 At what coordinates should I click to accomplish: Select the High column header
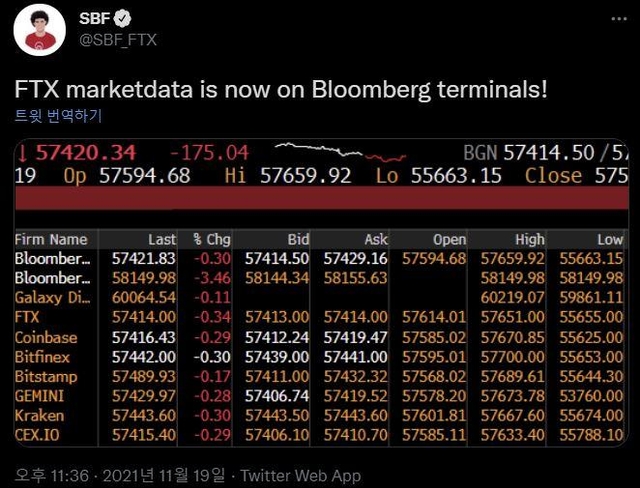[529, 240]
